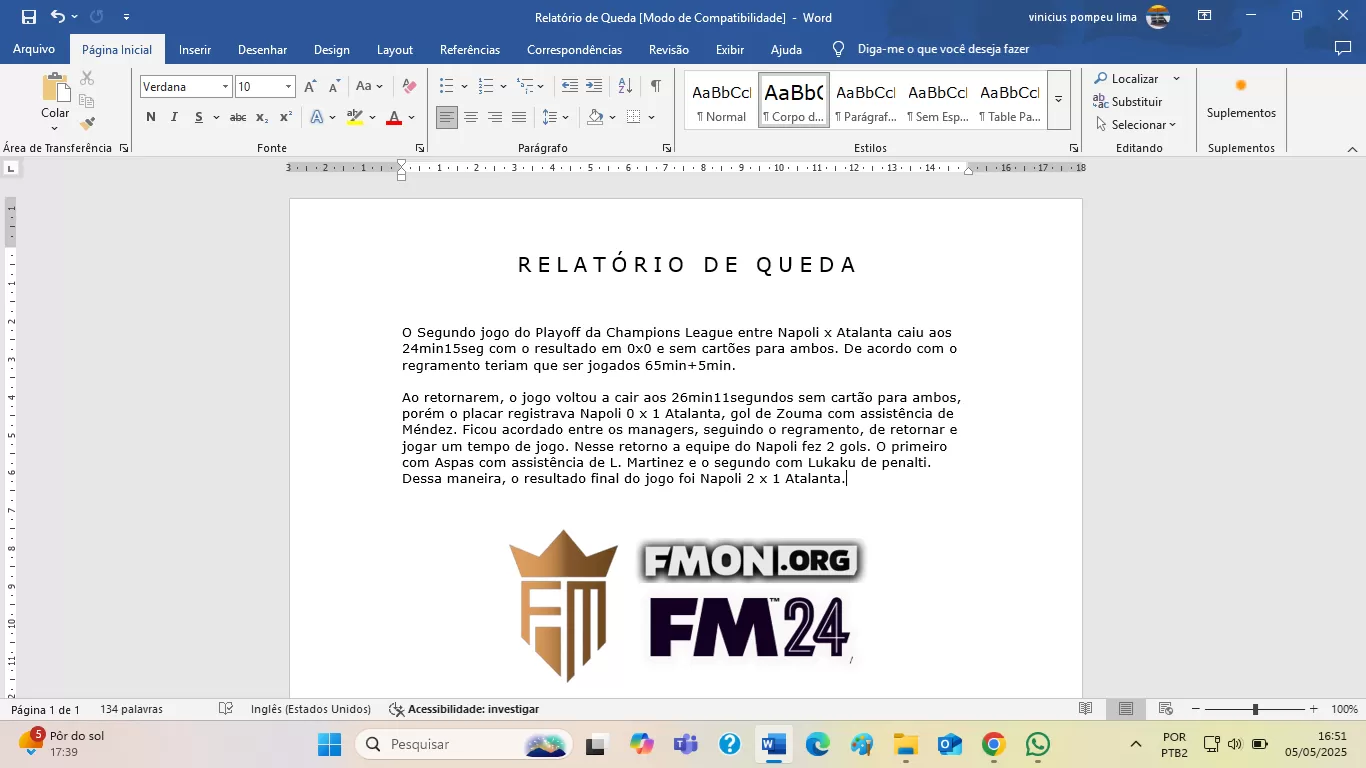The width and height of the screenshot is (1366, 768).
Task: Click the zoom slider handle
Action: click(x=1255, y=709)
